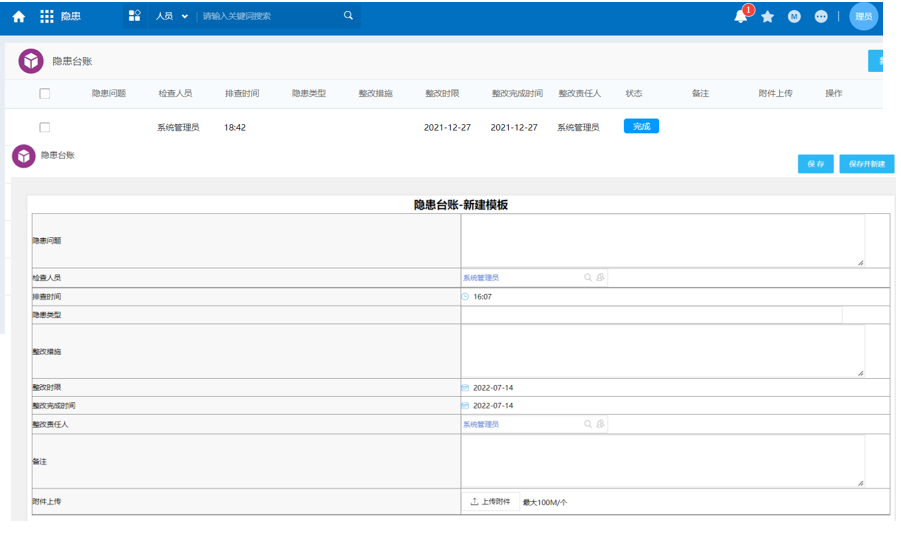Click search icon in 整改责任人 field
901x537 pixels.
click(588, 424)
